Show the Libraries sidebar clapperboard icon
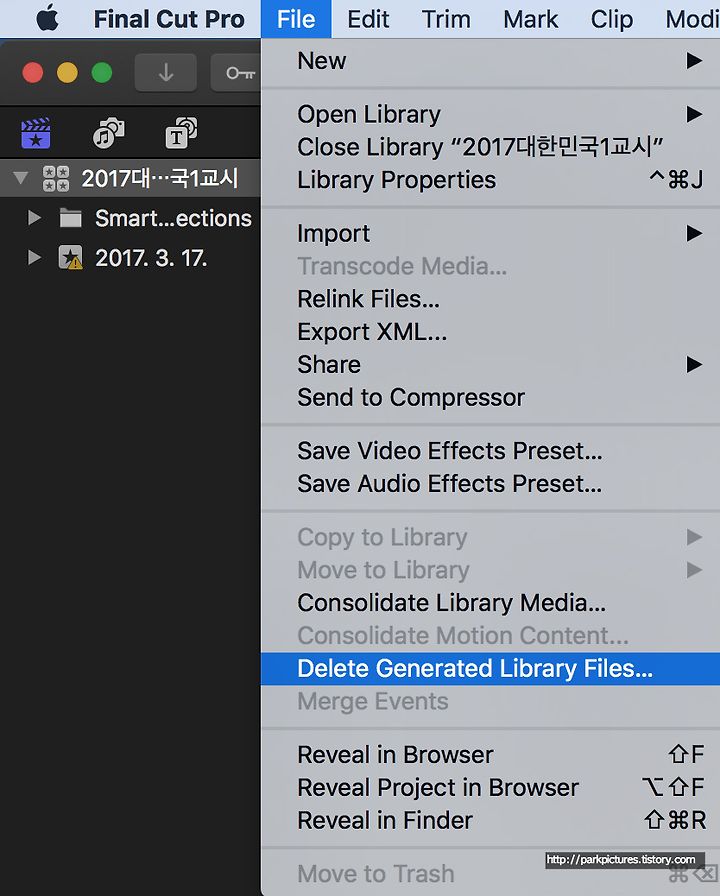The width and height of the screenshot is (720, 896). (x=35, y=134)
